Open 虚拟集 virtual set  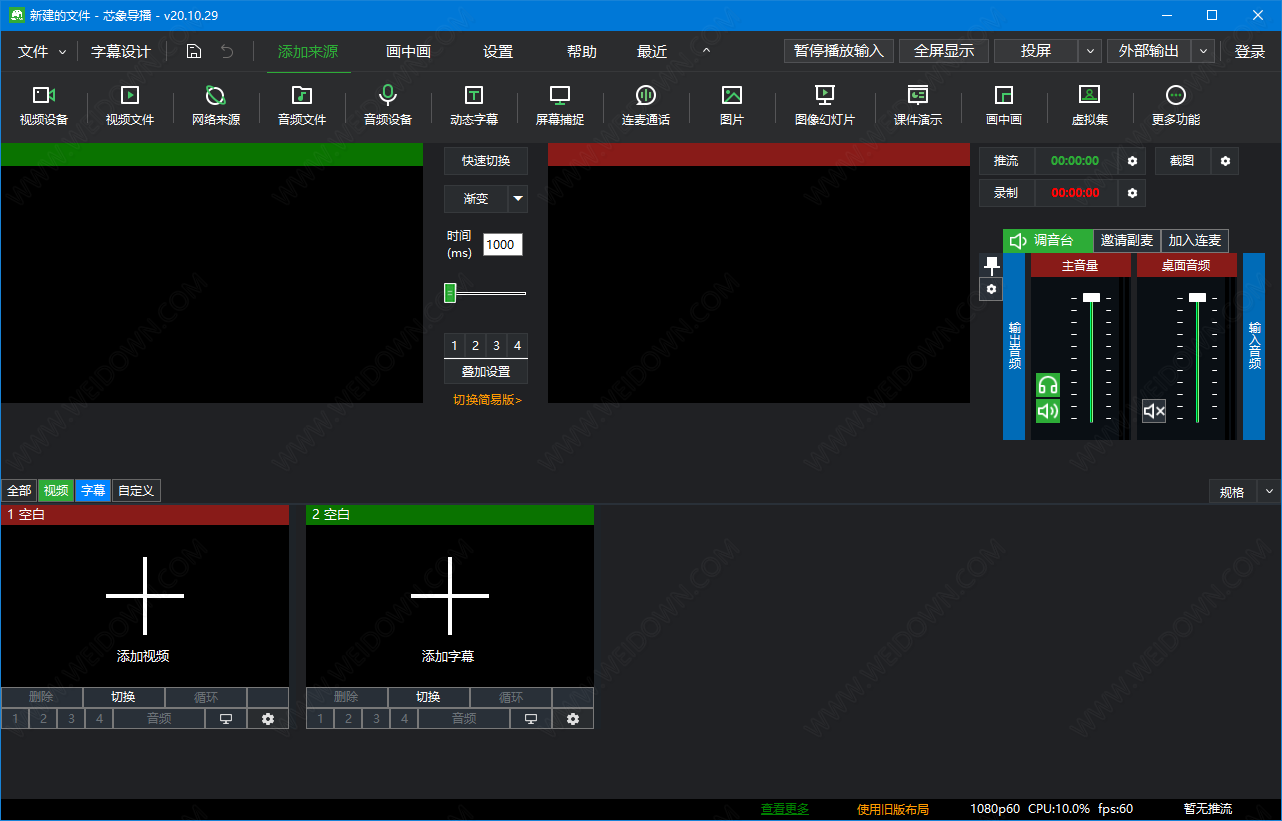pyautogui.click(x=1090, y=105)
